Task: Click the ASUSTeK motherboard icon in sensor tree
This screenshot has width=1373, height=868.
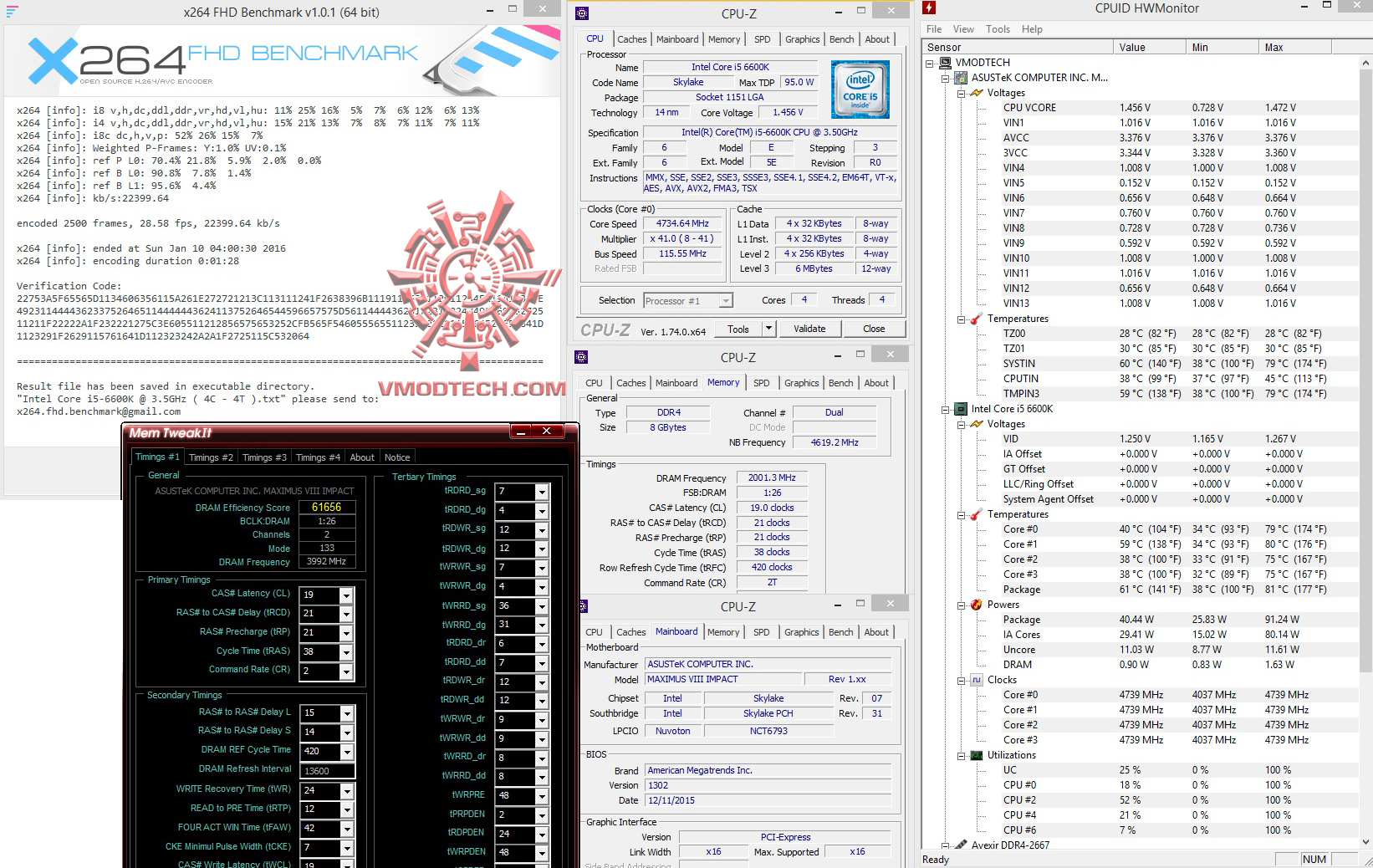Action: pos(960,78)
